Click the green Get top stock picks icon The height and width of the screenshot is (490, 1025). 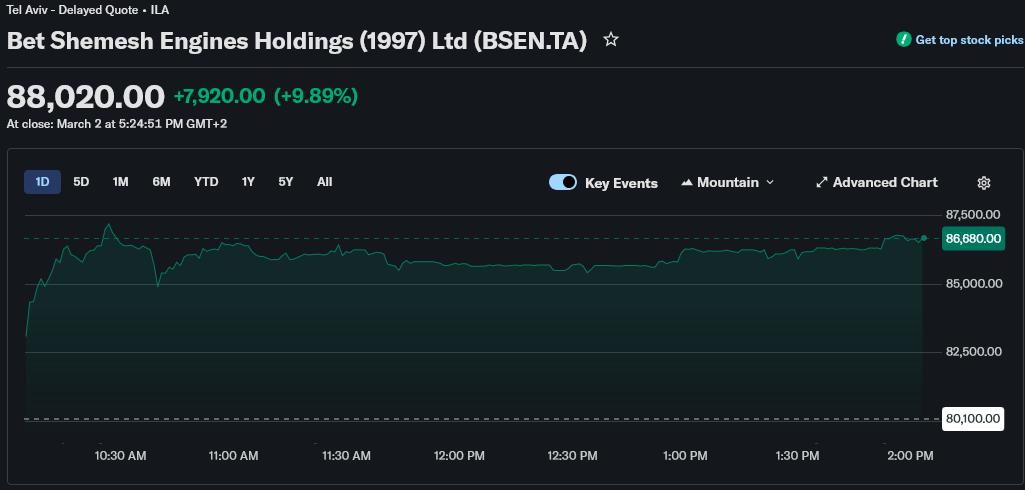tap(903, 40)
